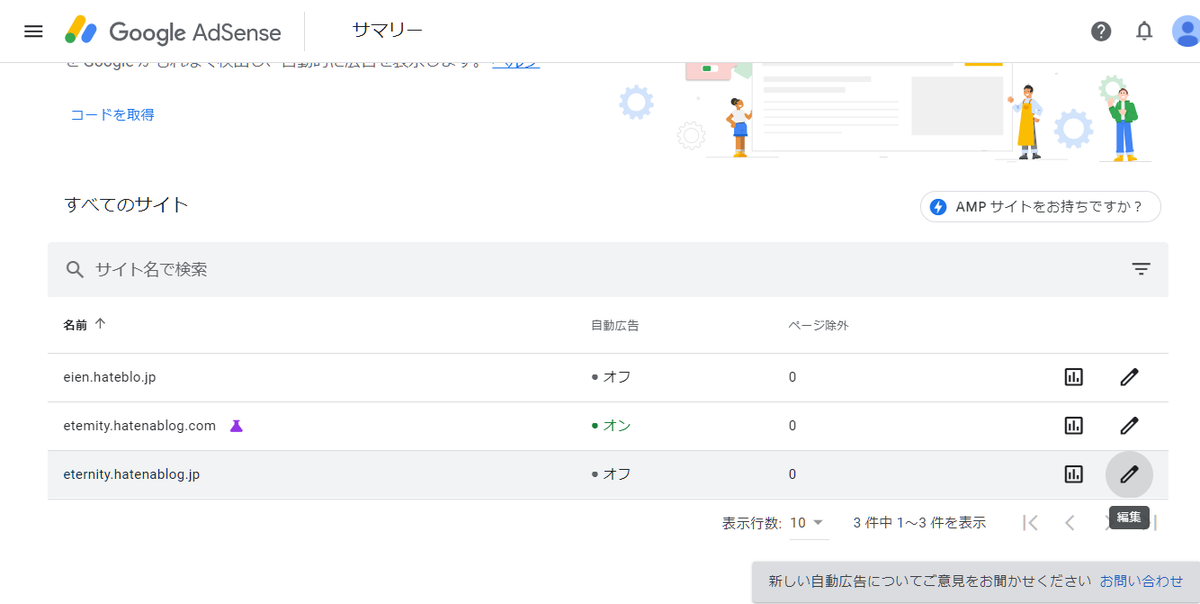1200x604 pixels.
Task: Click オフ status for eternity.hatenablog.jp
Action: 611,474
